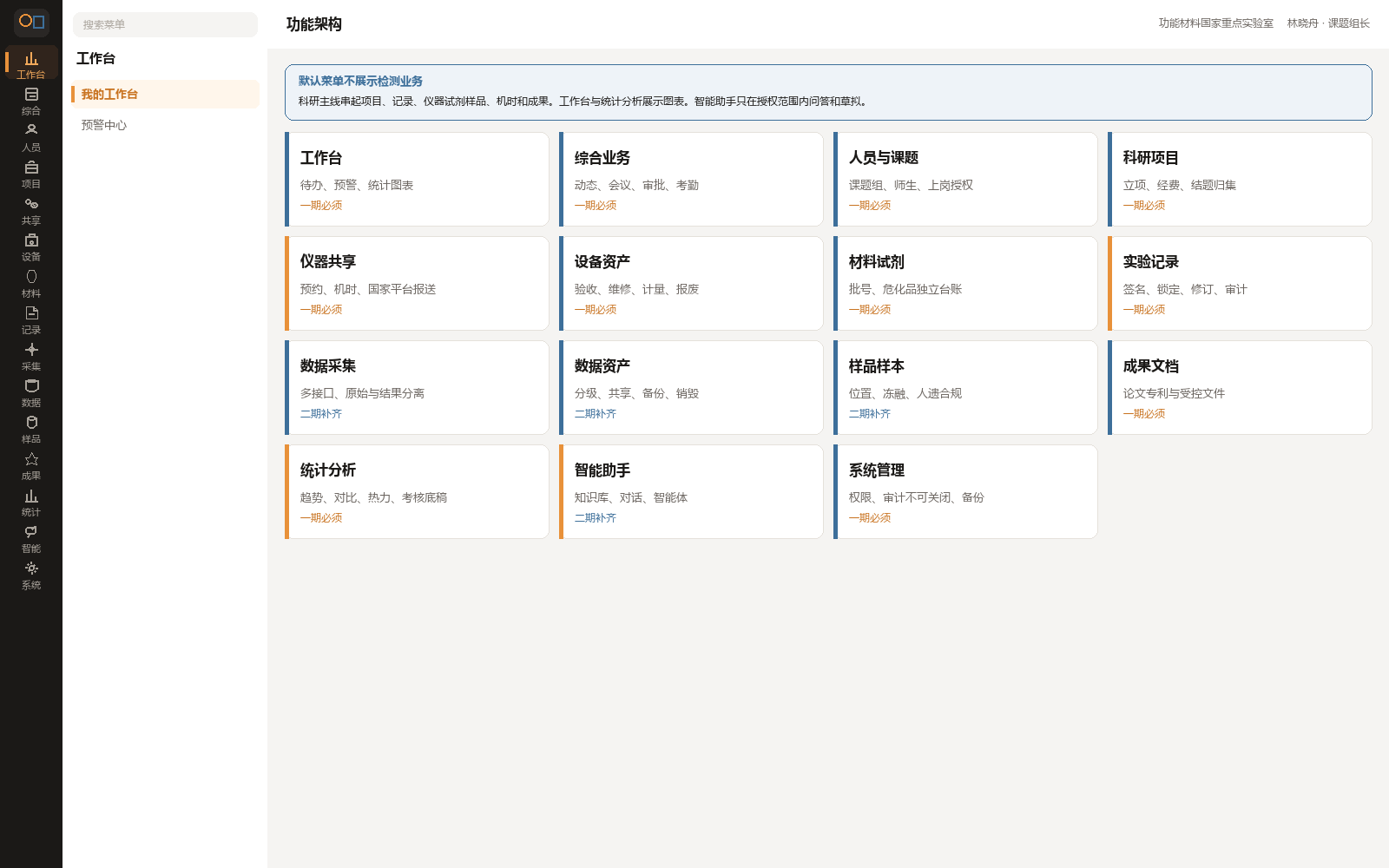This screenshot has width=1389, height=868.
Task: Open the 科研项目 module card
Action: (x=1240, y=180)
